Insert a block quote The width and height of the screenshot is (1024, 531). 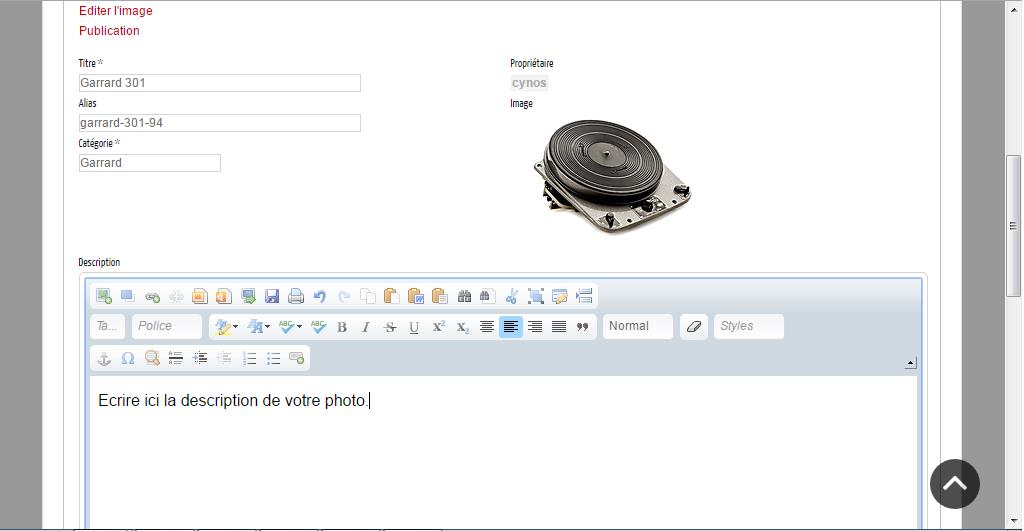(x=583, y=326)
